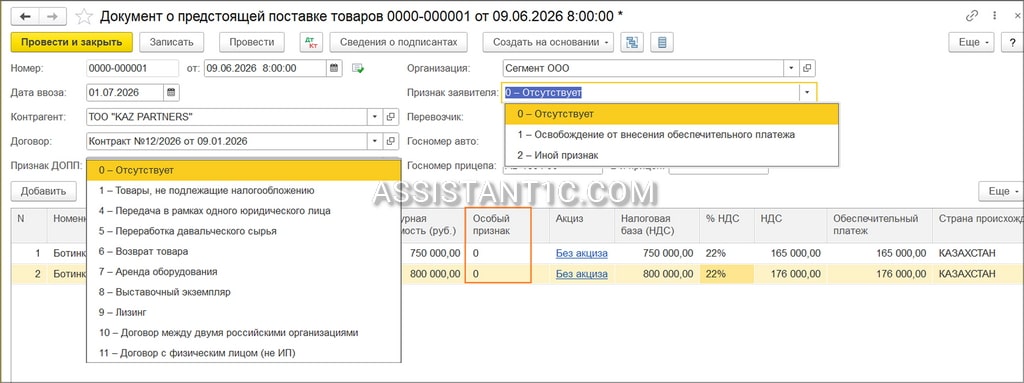Select 0 – Отсутствует in Признак ДОПП list
This screenshot has width=1024, height=383.
(x=244, y=170)
